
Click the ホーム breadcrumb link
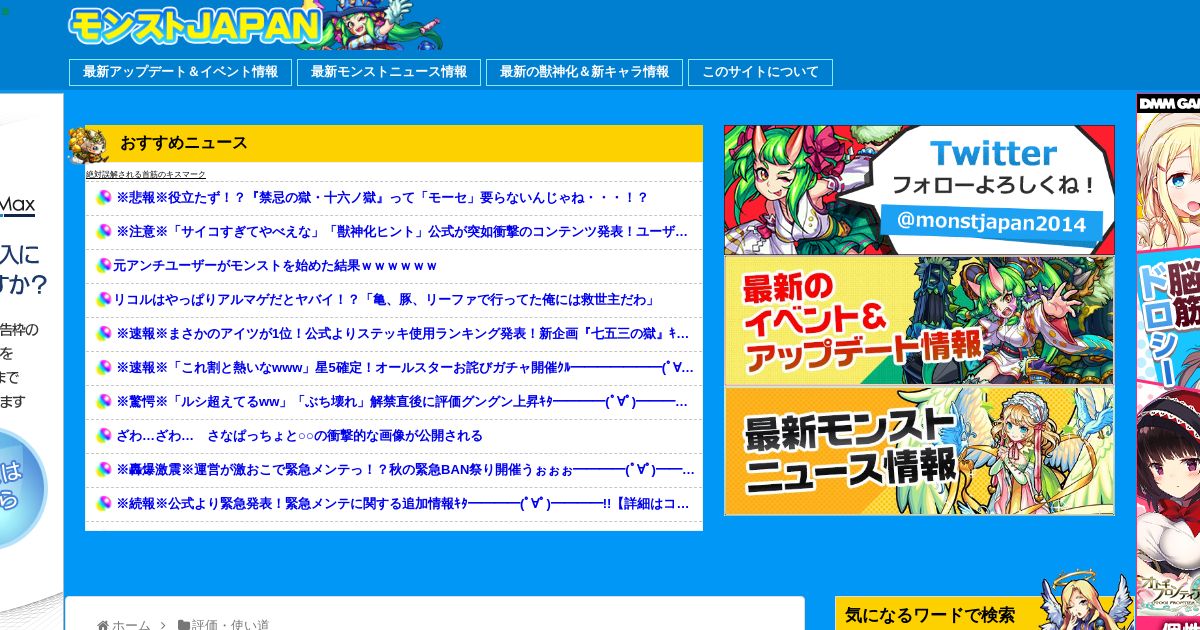coord(131,625)
